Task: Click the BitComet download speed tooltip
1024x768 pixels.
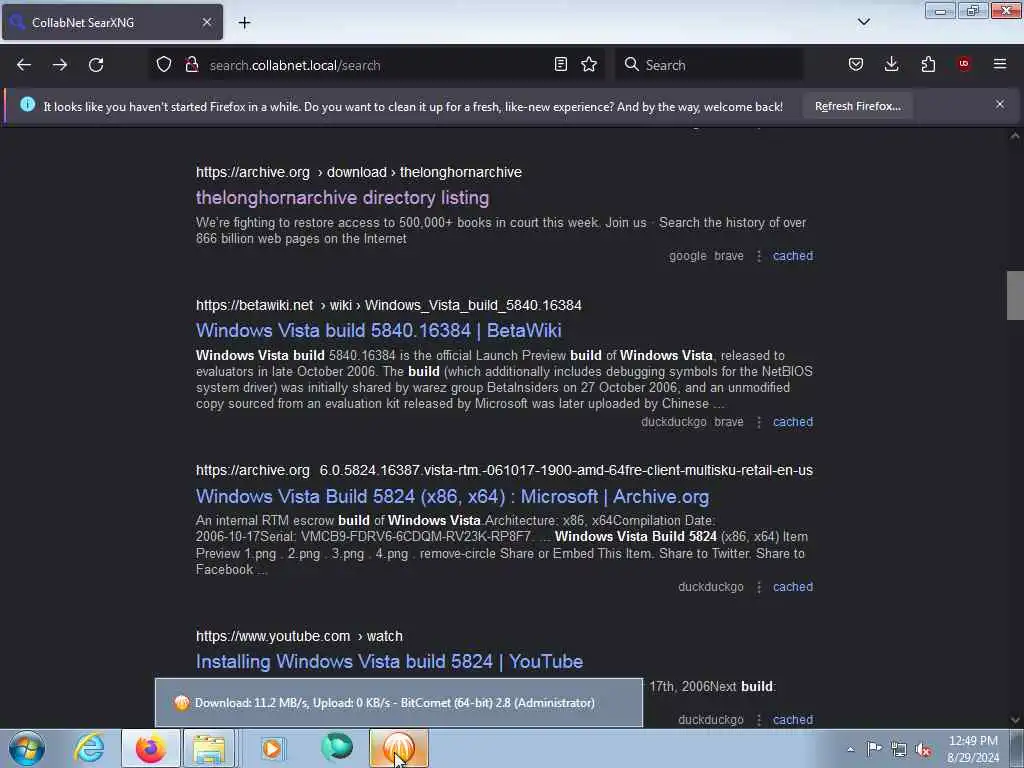Action: point(398,703)
